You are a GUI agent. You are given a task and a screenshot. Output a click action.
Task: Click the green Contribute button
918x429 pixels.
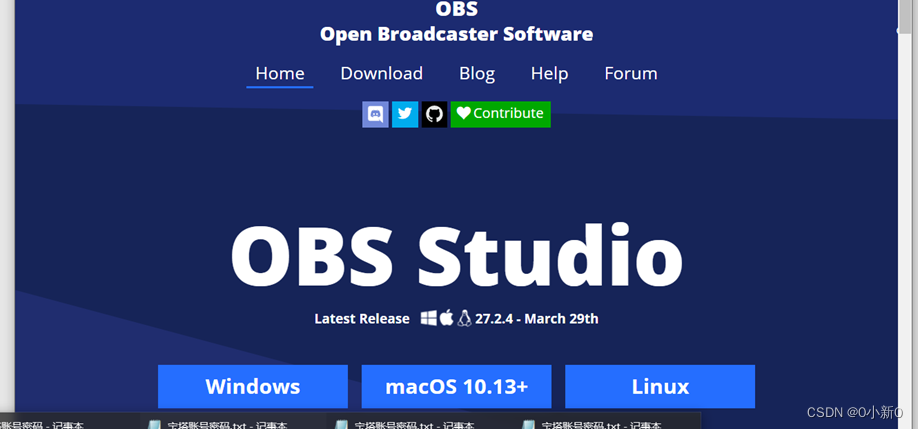[501, 114]
